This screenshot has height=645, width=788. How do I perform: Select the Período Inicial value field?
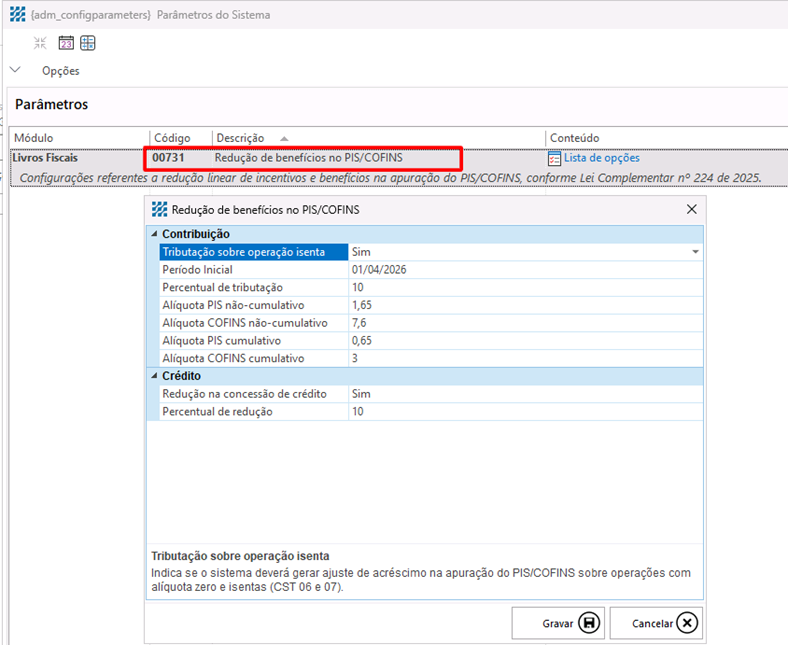[x=525, y=269]
